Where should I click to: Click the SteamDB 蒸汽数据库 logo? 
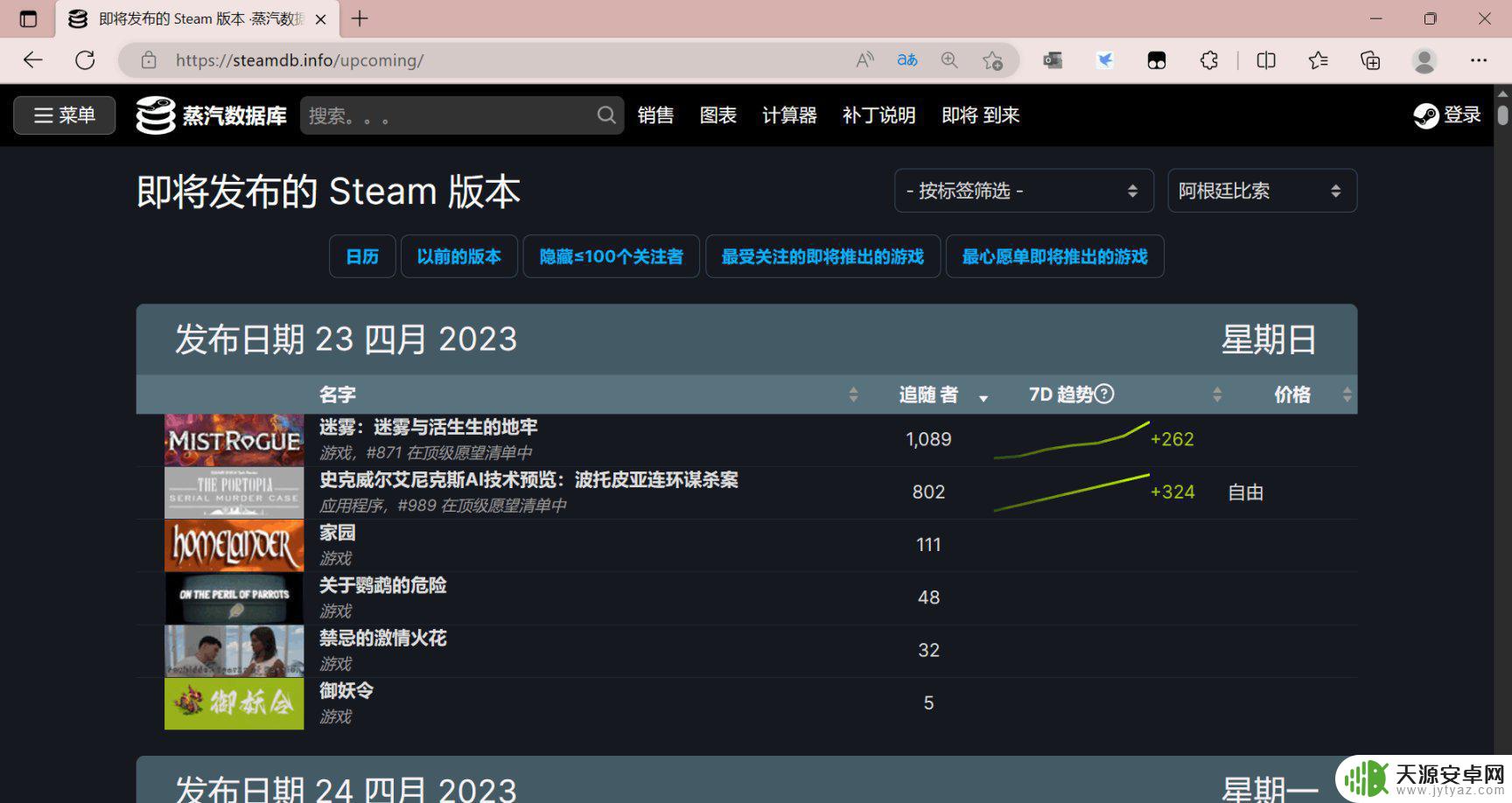211,115
